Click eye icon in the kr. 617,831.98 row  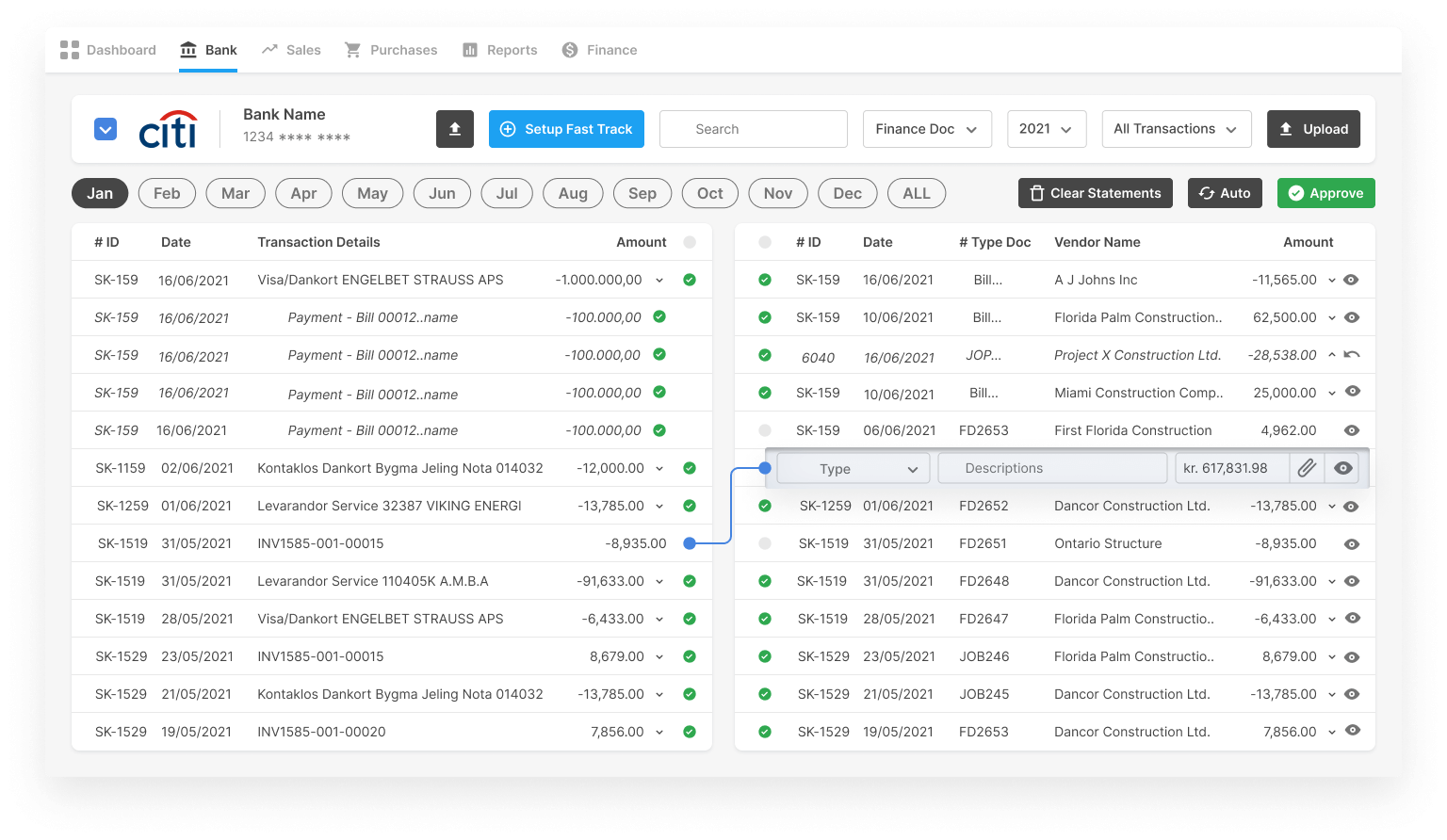coord(1343,468)
